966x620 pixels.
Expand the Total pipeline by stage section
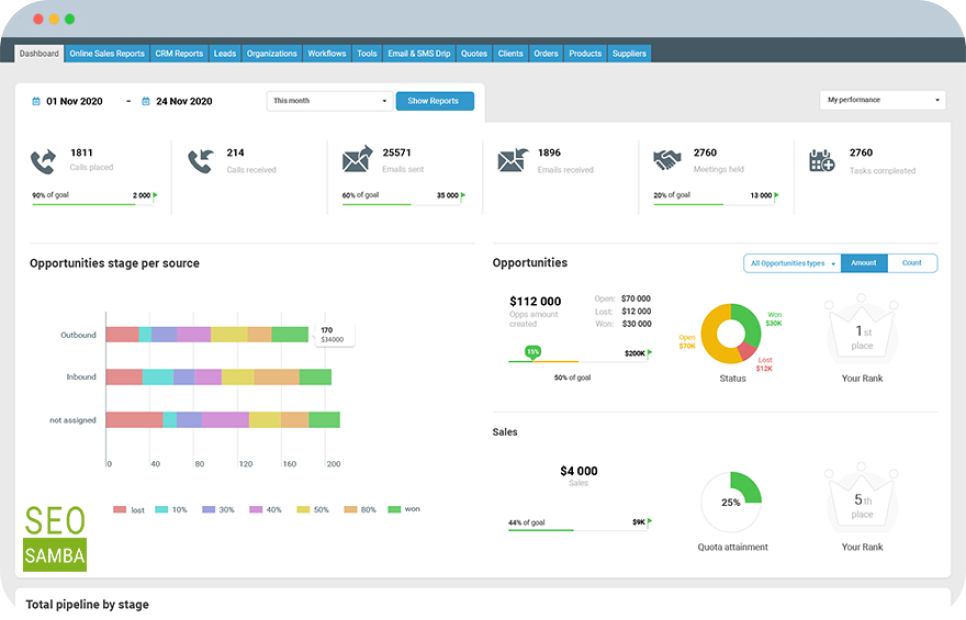[89, 604]
